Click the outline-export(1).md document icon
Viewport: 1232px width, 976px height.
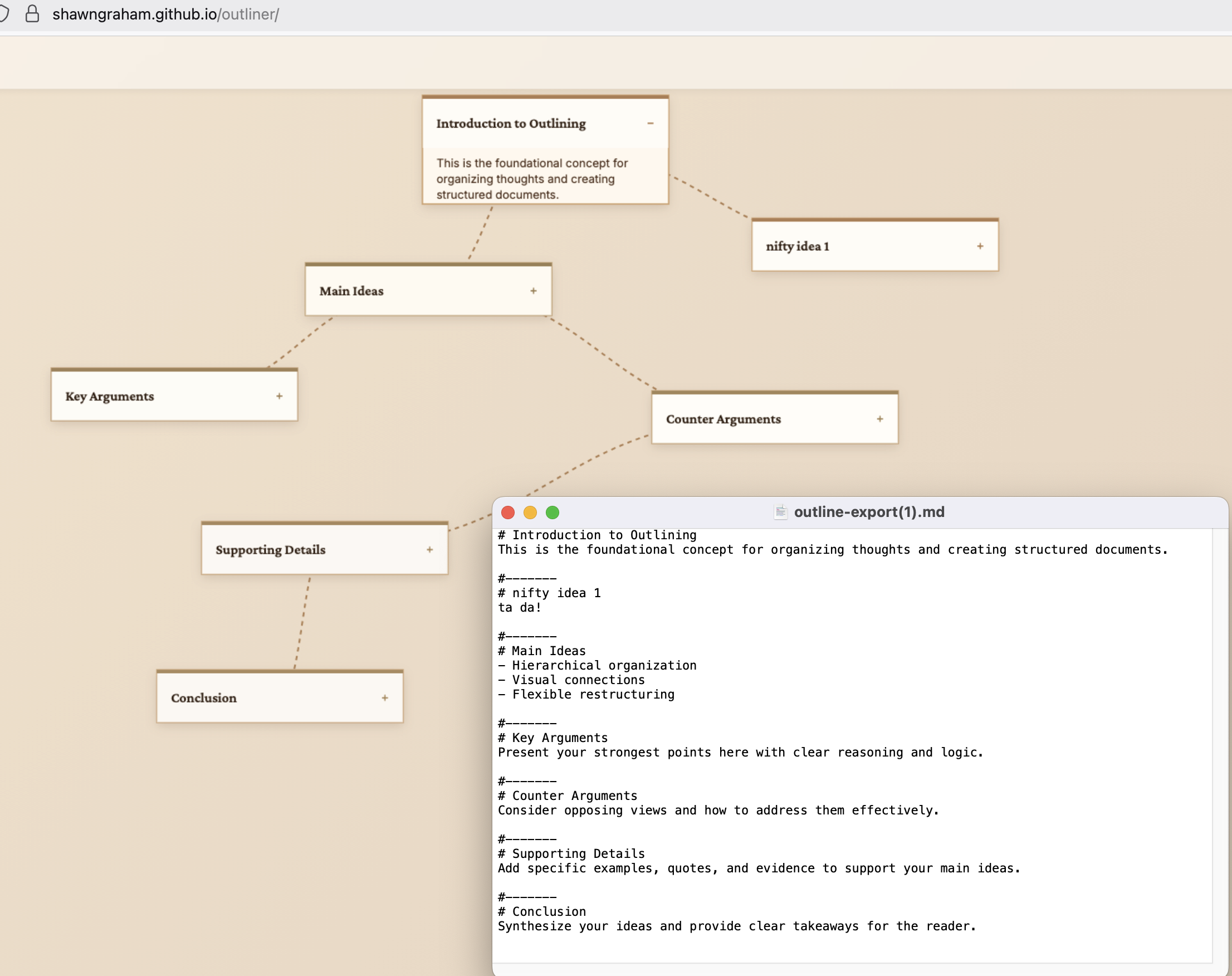tap(780, 512)
